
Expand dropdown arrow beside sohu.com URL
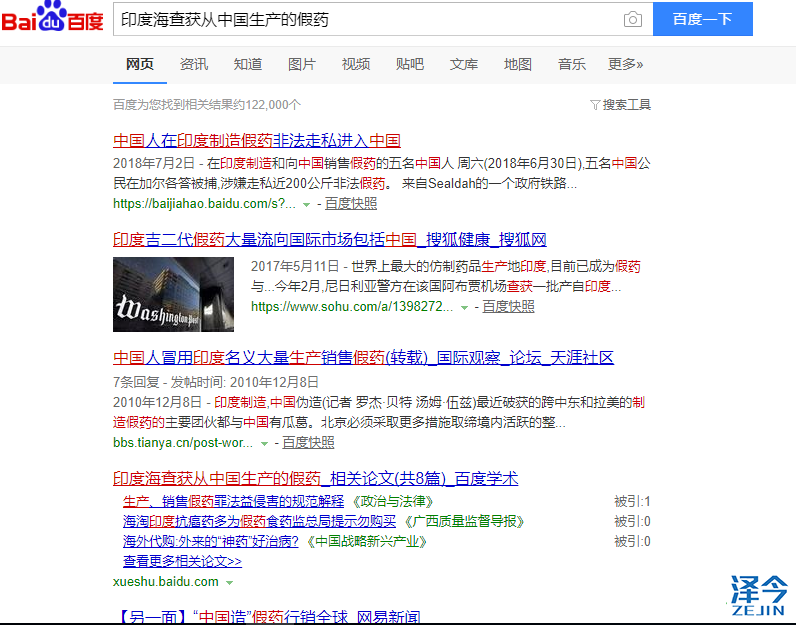tap(464, 307)
